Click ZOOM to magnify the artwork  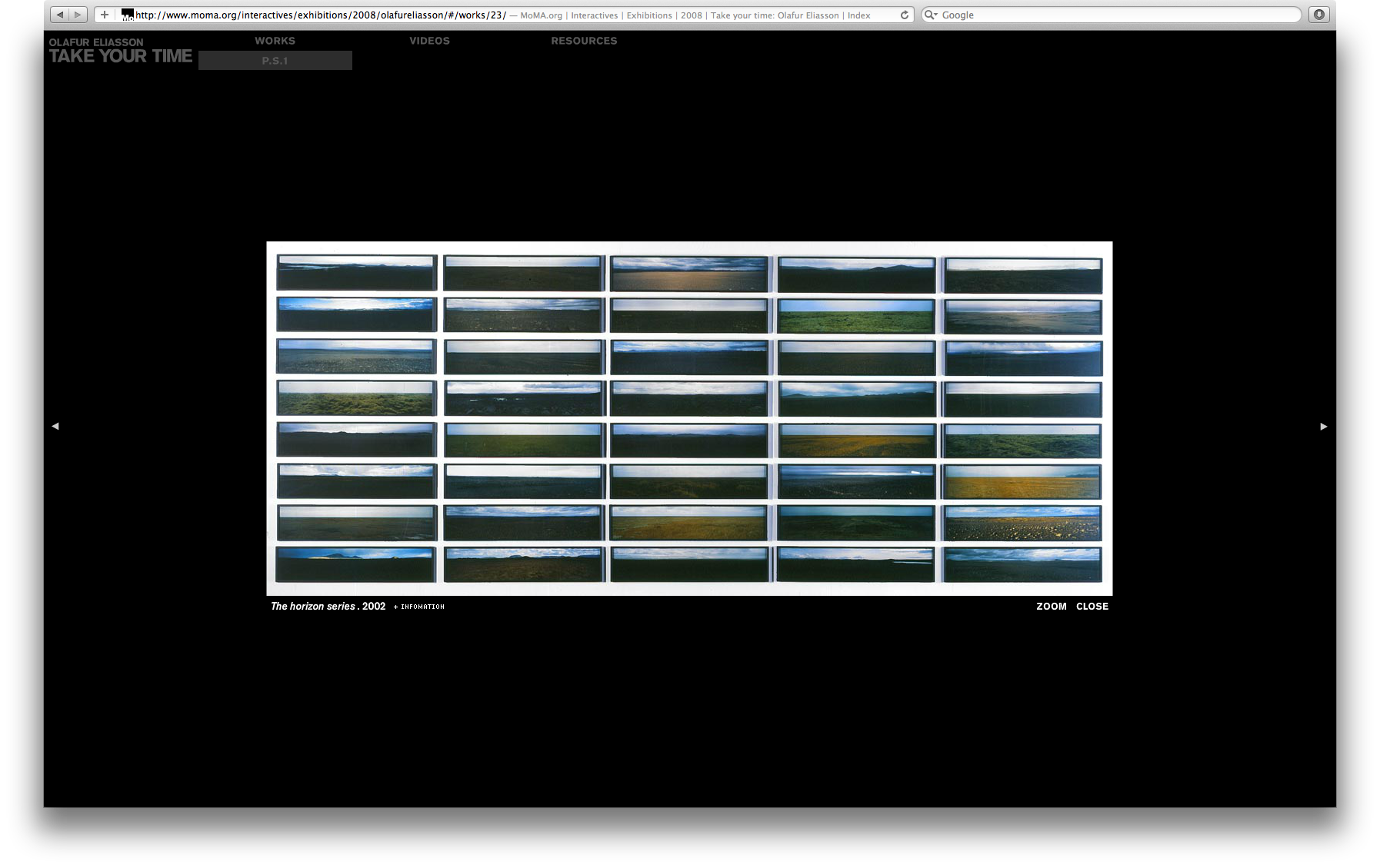click(1052, 607)
